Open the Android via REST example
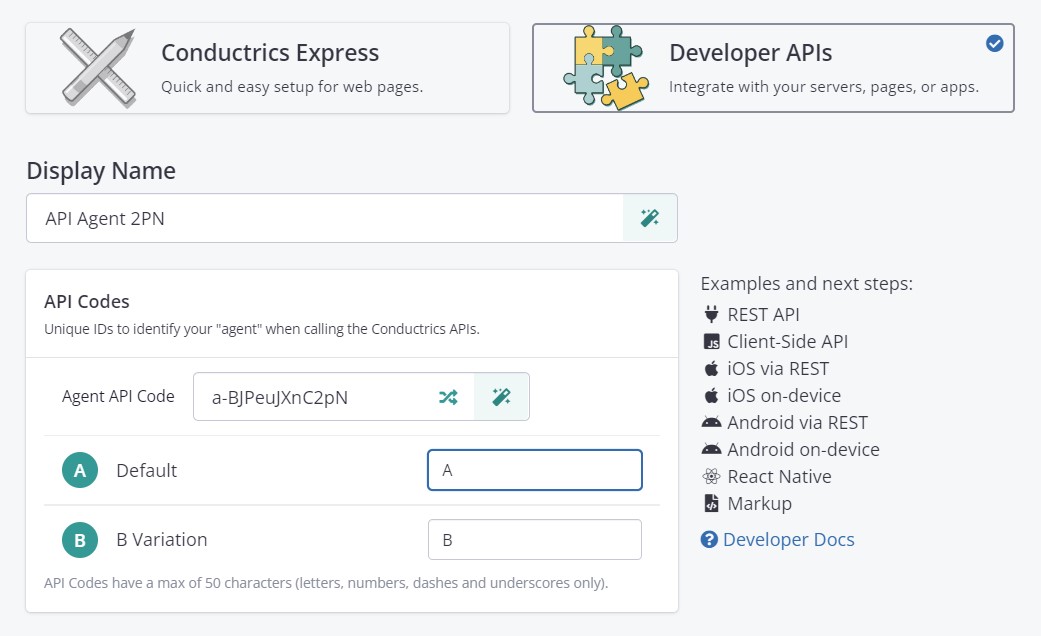The image size is (1041, 636). coord(797,422)
